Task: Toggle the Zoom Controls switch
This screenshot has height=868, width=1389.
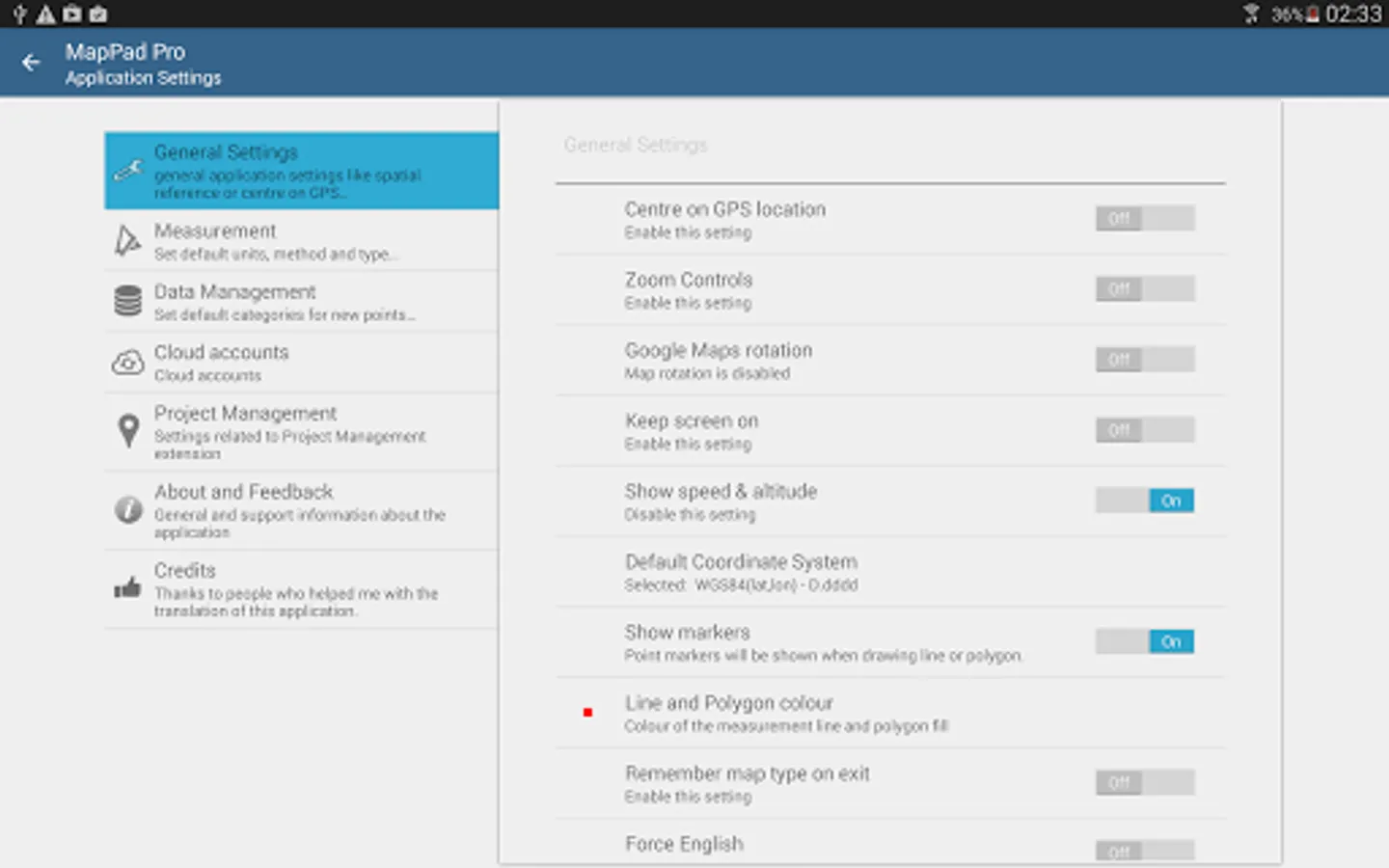Action: point(1145,288)
